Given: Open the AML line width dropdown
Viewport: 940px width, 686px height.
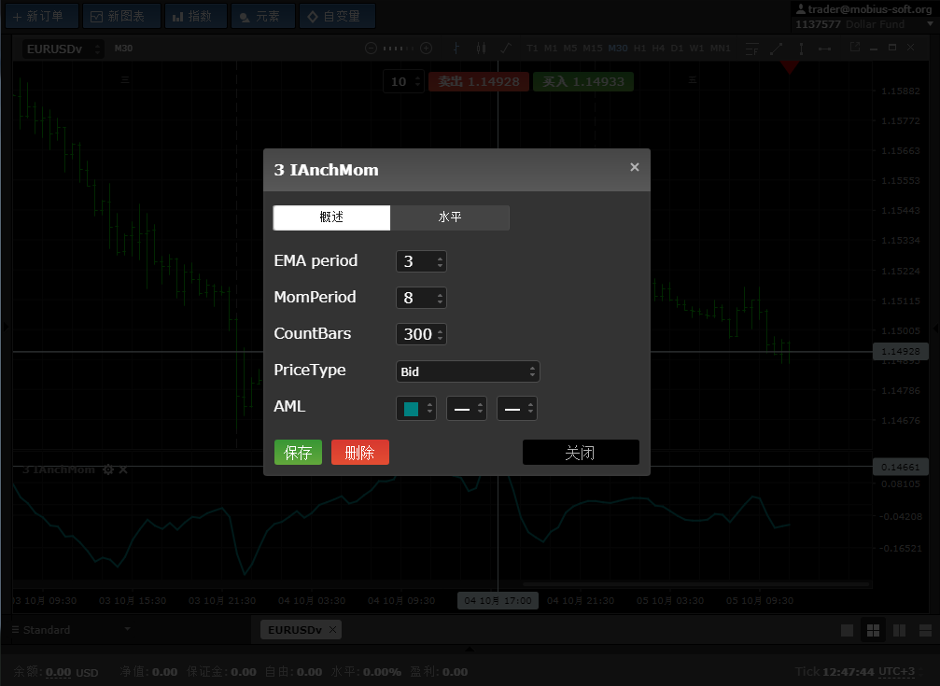Looking at the screenshot, I should coord(517,408).
